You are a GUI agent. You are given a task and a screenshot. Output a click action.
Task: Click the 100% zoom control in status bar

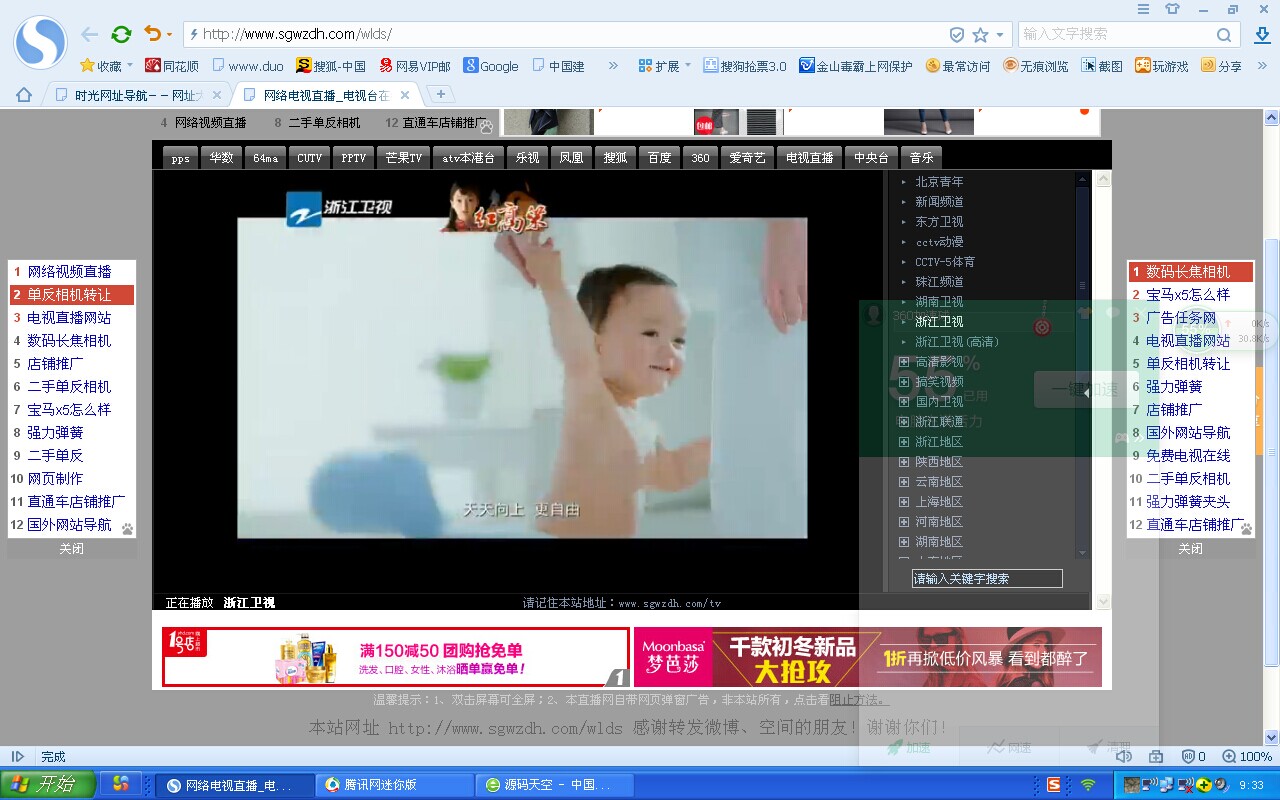[x=1254, y=757]
